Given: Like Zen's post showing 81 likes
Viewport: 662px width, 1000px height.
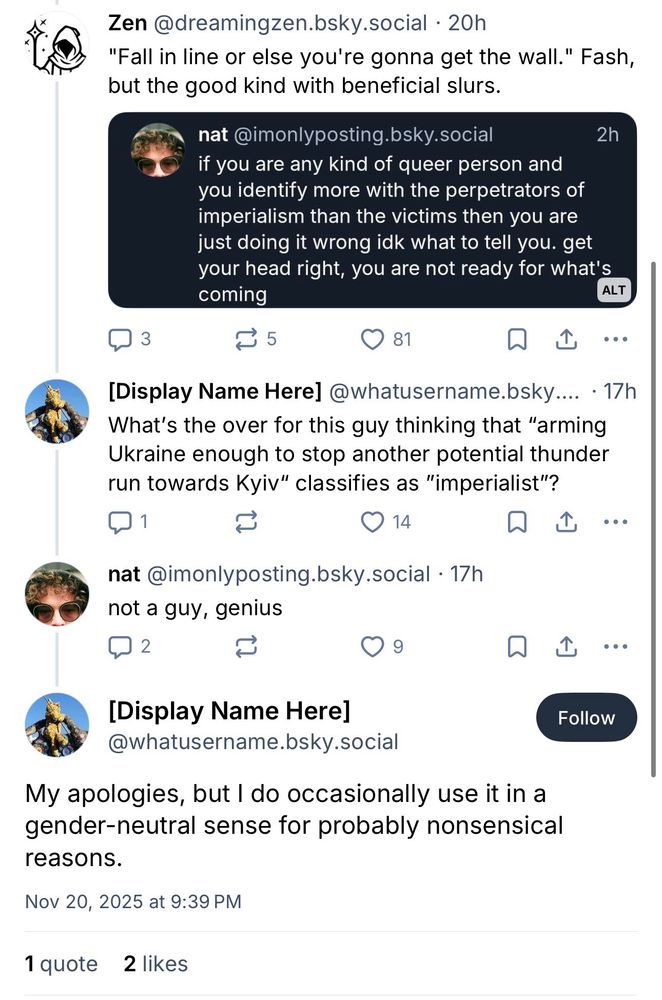Looking at the screenshot, I should [373, 340].
